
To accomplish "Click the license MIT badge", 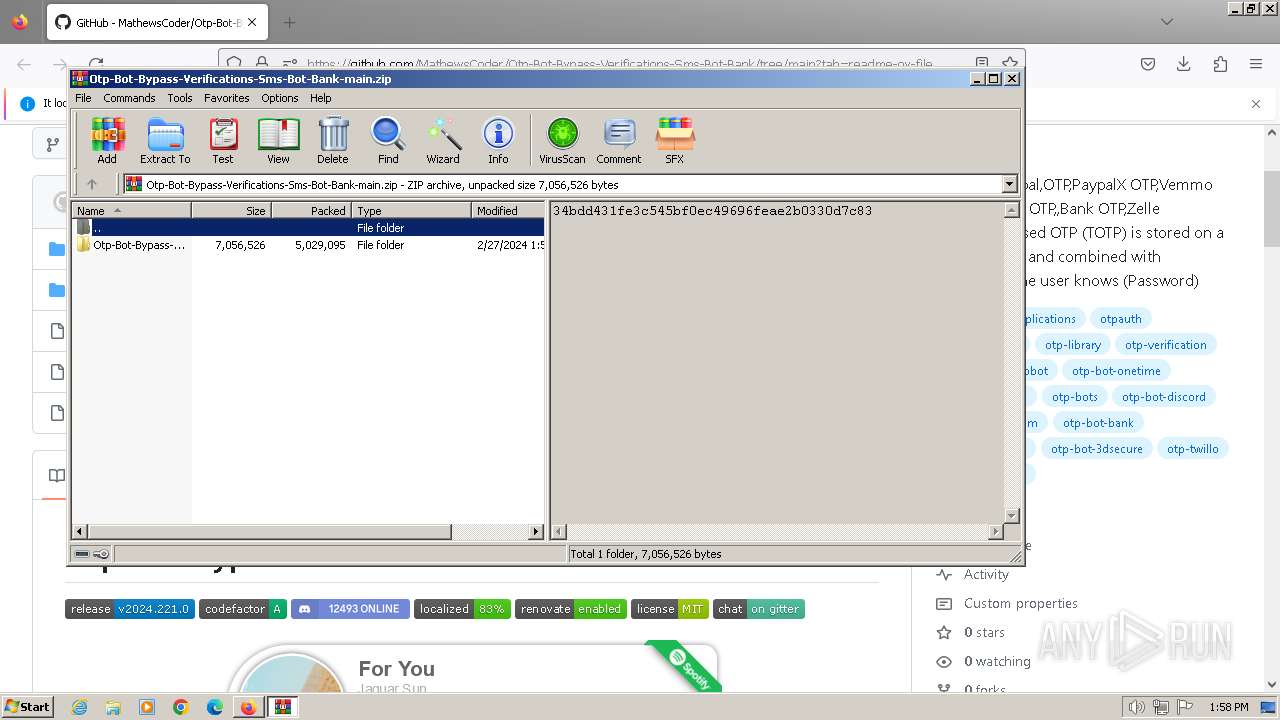I will coord(670,609).
